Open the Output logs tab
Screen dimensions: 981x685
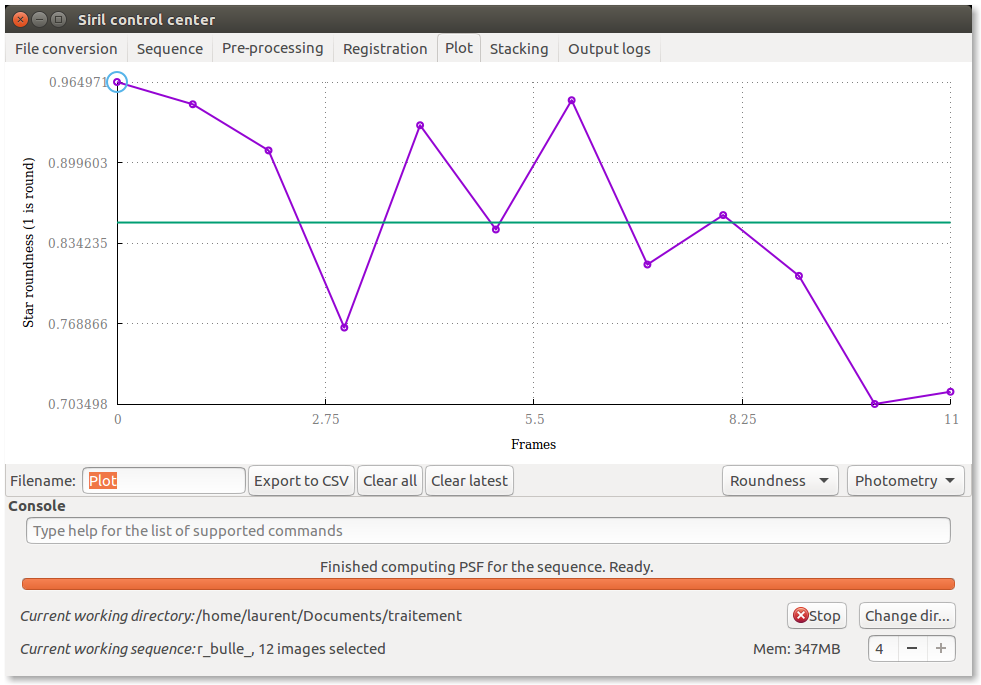[x=609, y=49]
